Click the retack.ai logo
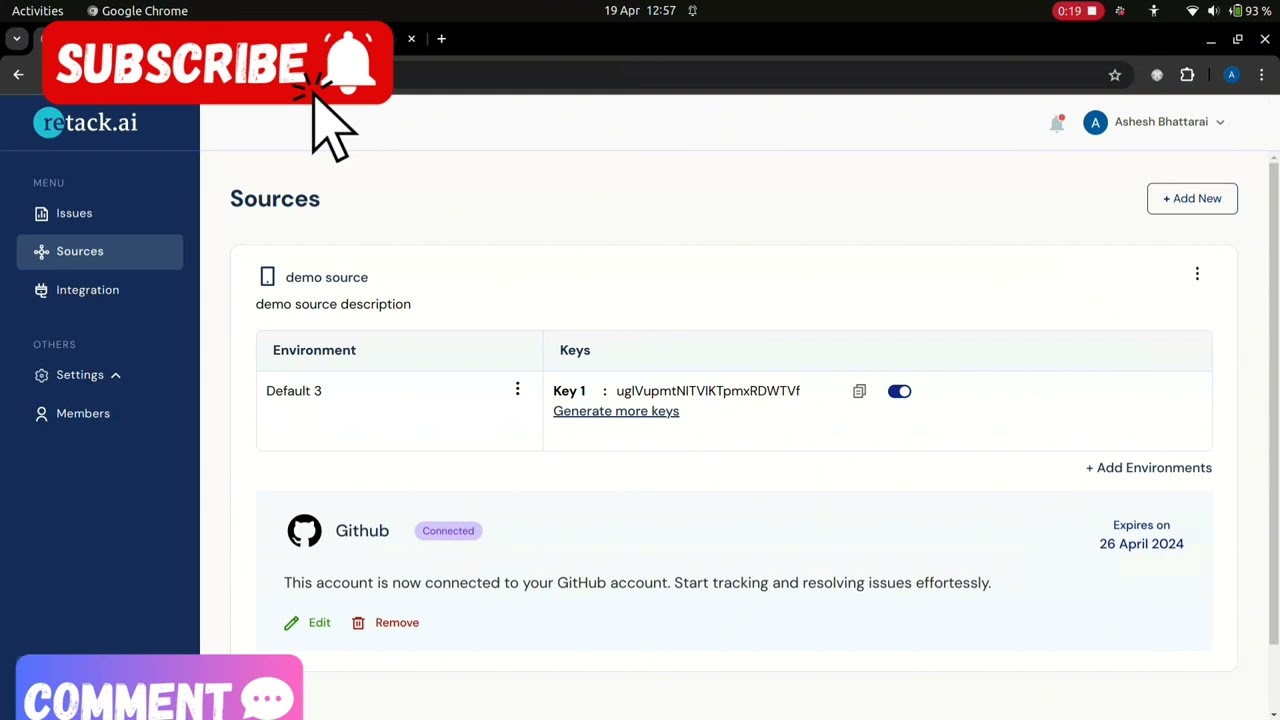The image size is (1280, 720). click(x=85, y=122)
